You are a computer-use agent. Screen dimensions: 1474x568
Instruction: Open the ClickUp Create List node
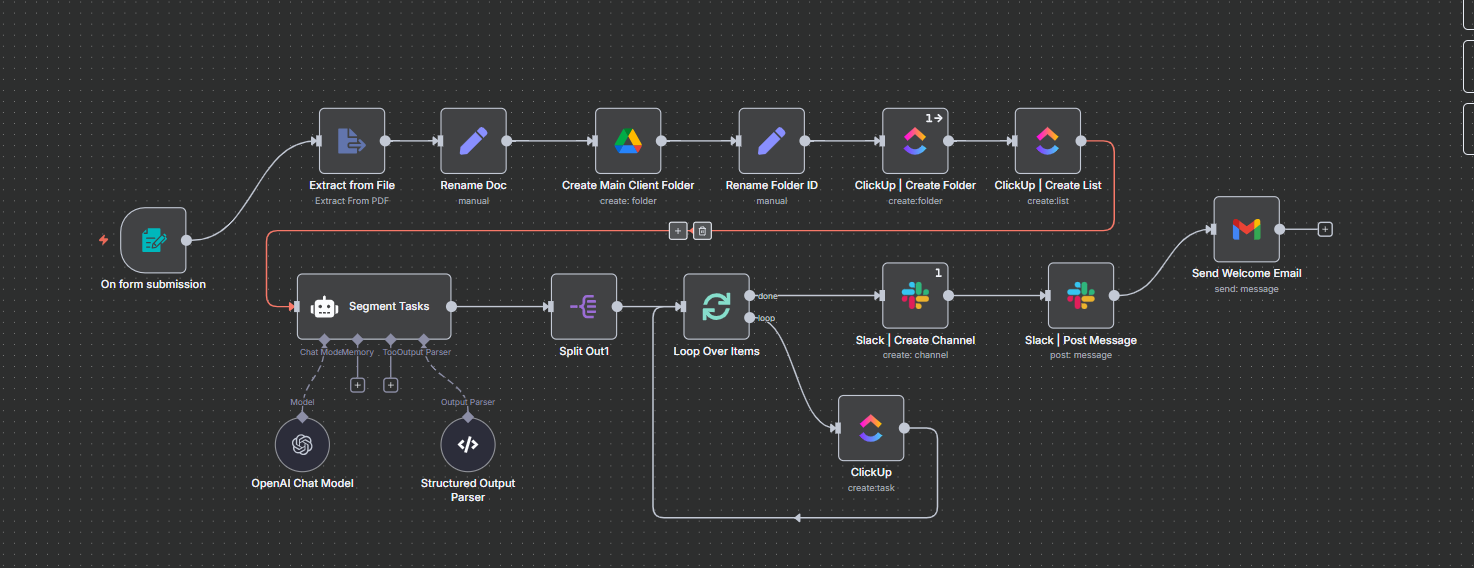coord(1047,141)
